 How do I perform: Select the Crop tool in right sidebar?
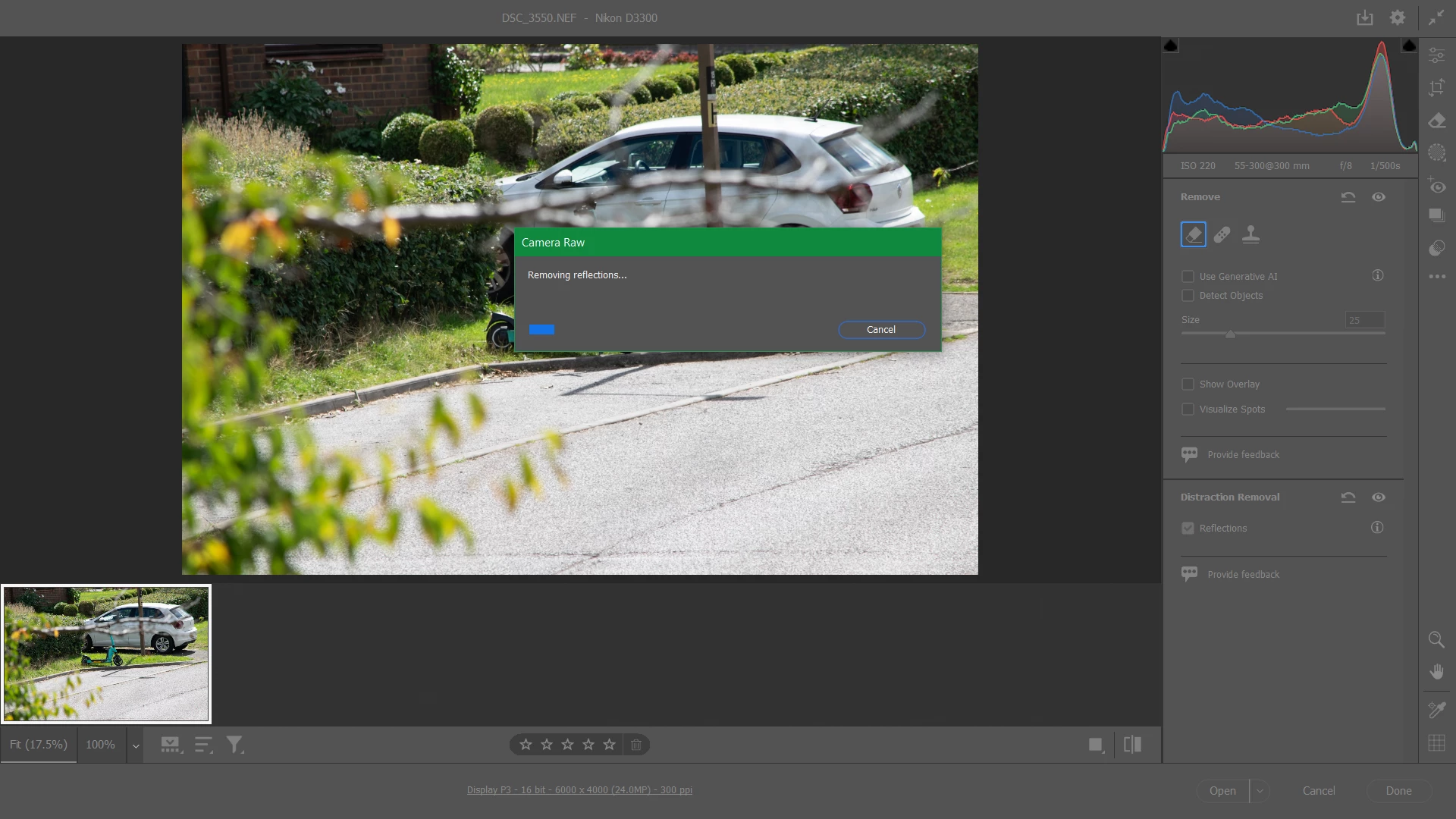[x=1436, y=88]
